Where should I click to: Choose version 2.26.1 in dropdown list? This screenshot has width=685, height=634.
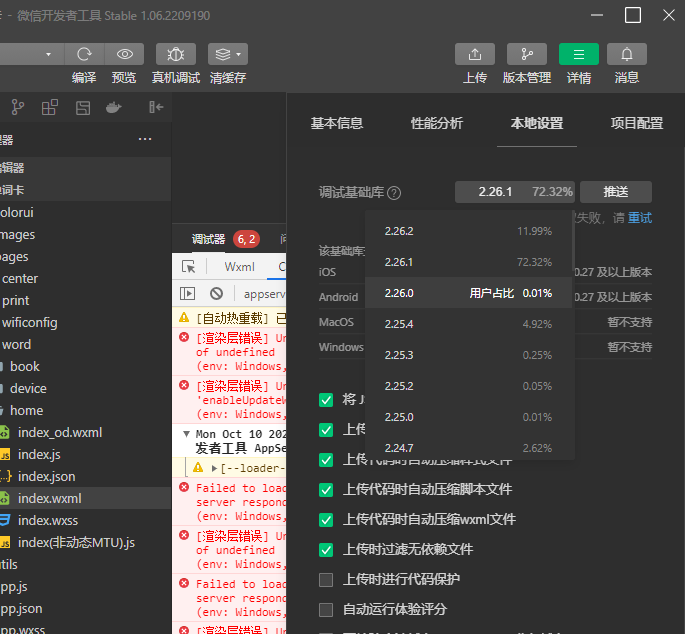pos(468,262)
